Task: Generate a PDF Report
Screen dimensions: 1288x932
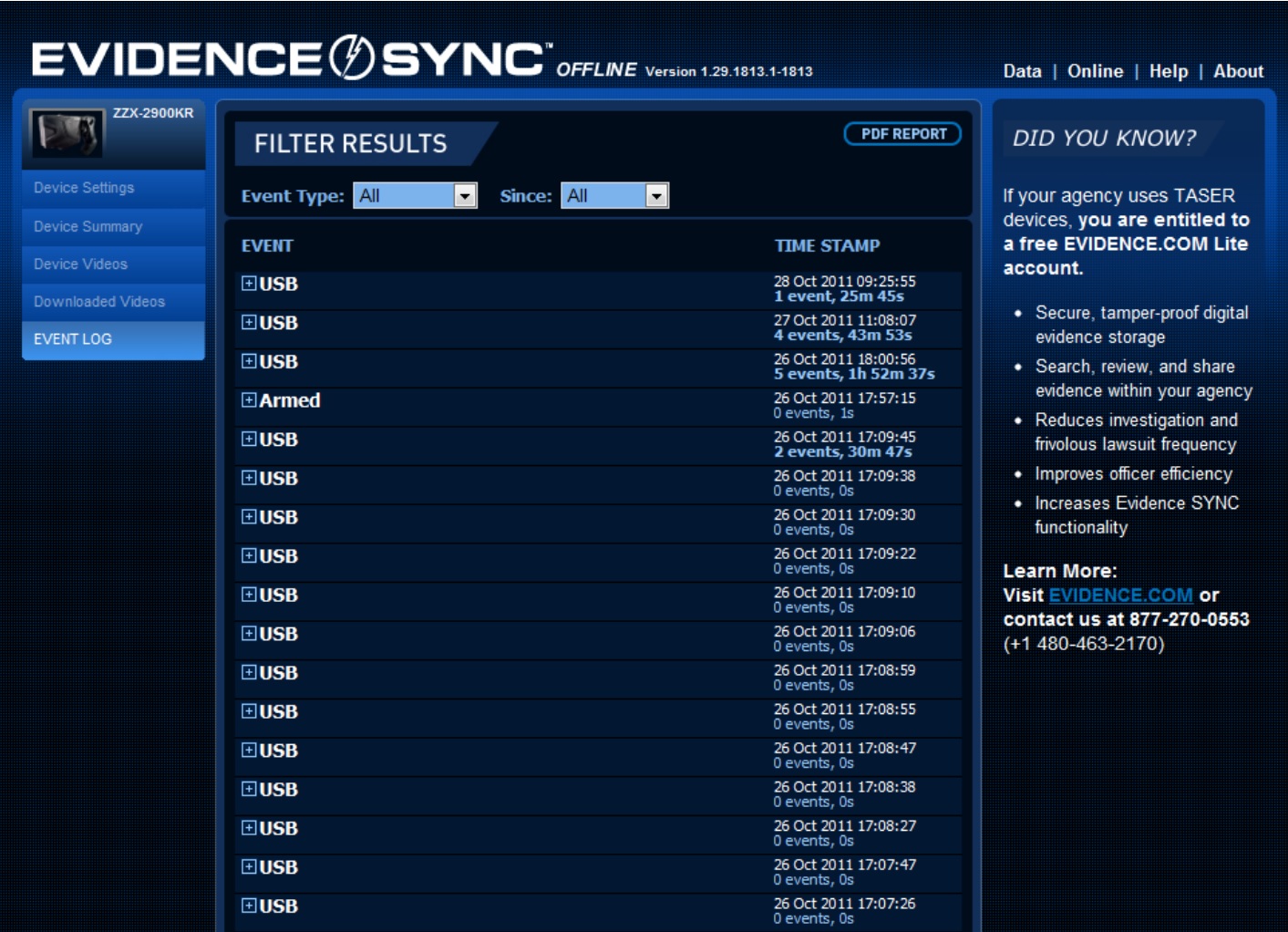Action: (x=901, y=134)
